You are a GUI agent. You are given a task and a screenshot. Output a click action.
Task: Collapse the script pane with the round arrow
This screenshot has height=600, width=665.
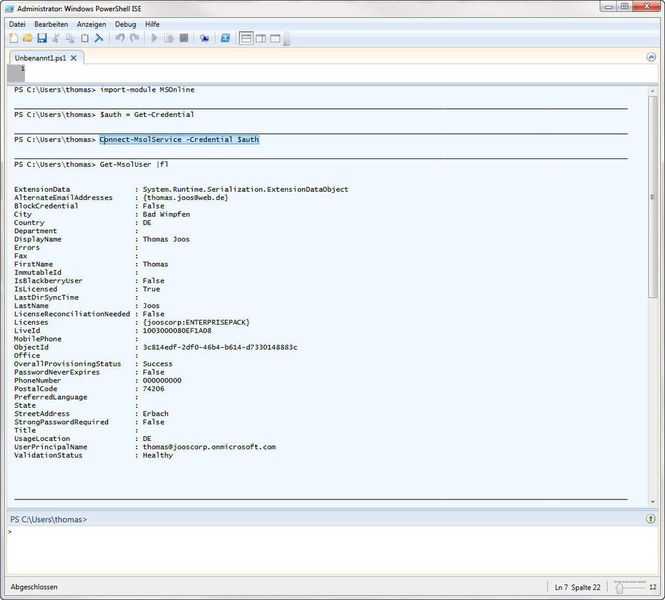click(x=651, y=57)
